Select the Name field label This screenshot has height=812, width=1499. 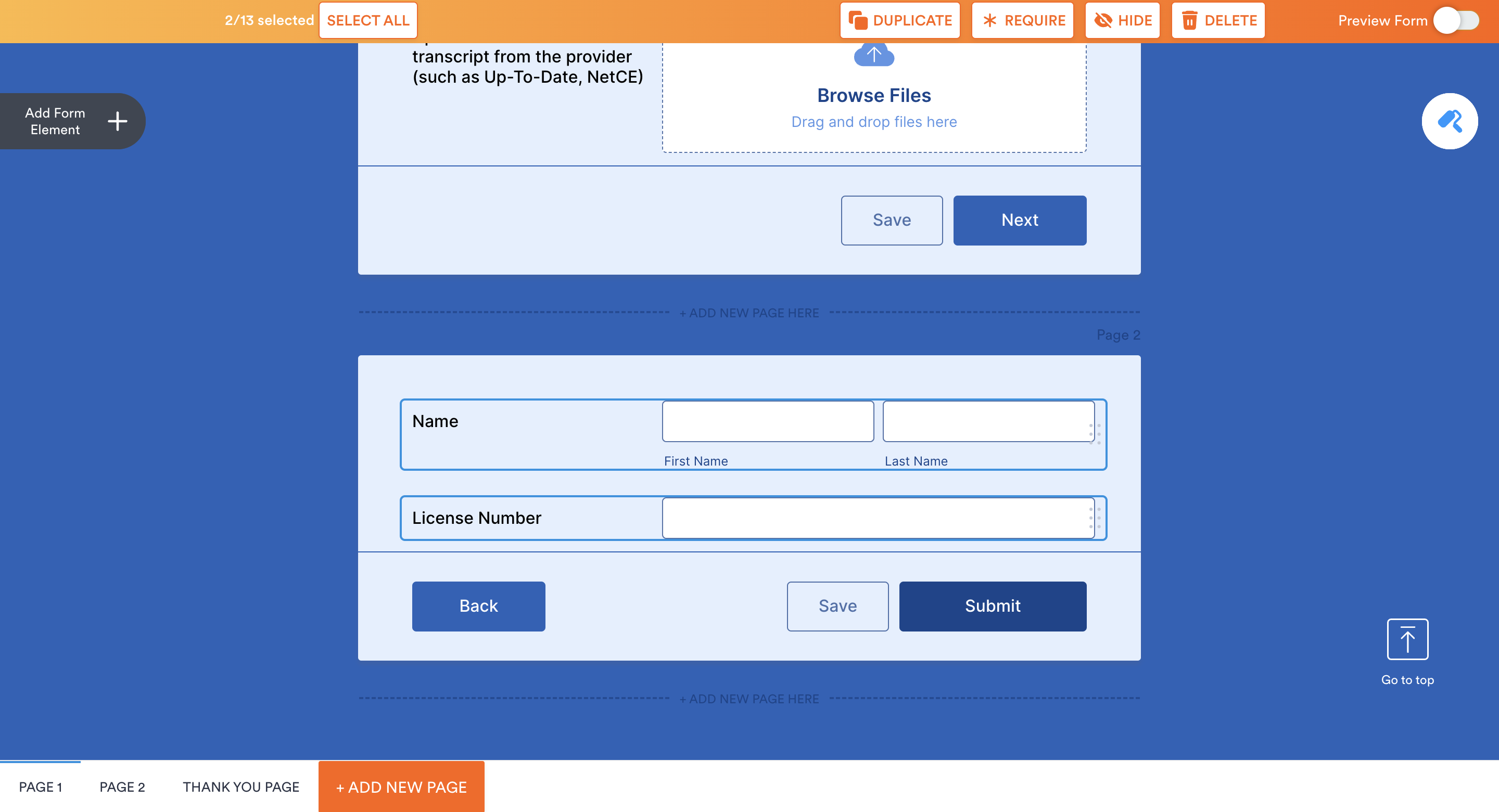coord(435,421)
